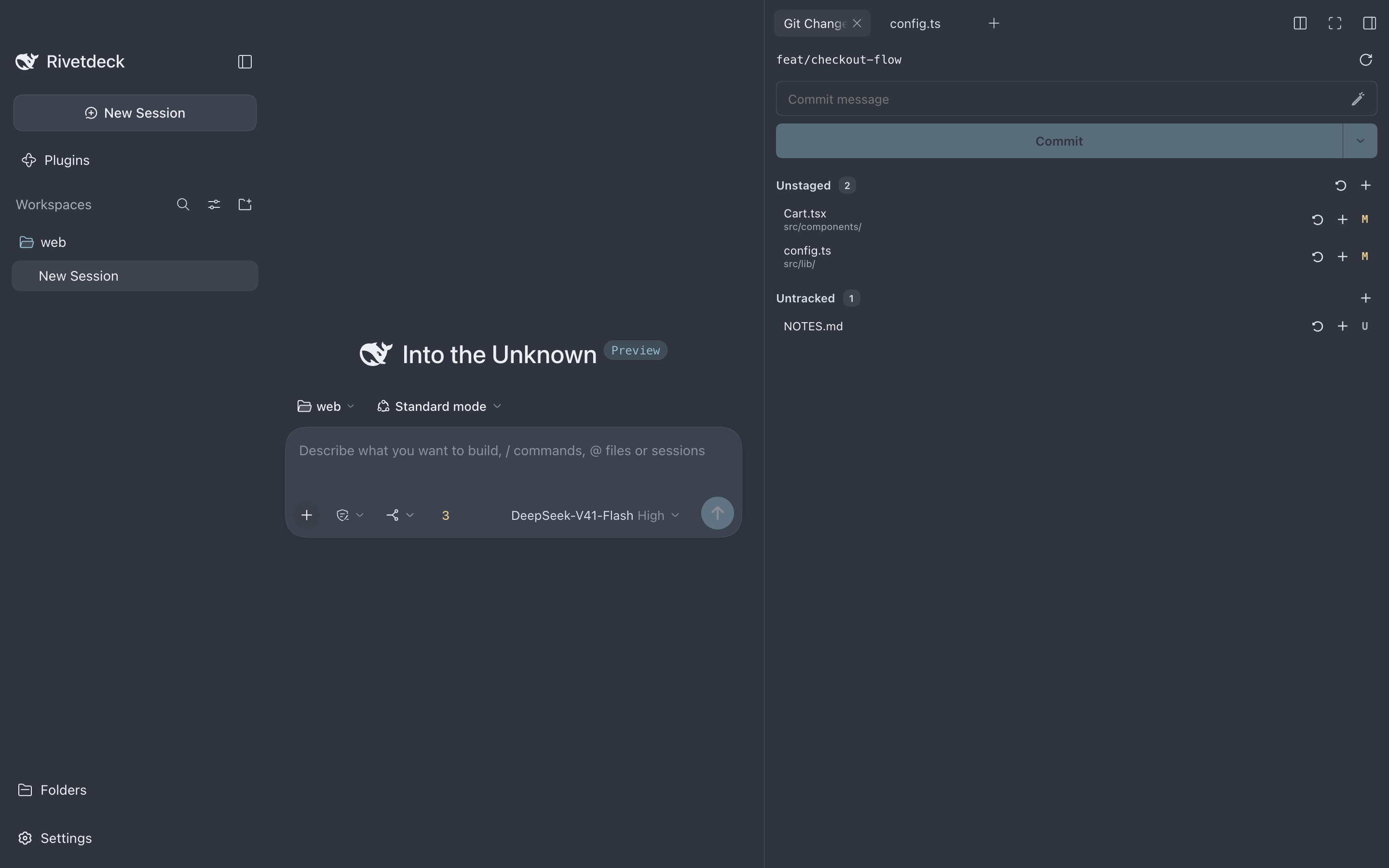1389x868 pixels.
Task: Open web folder selector dropdown
Action: pyautogui.click(x=326, y=407)
